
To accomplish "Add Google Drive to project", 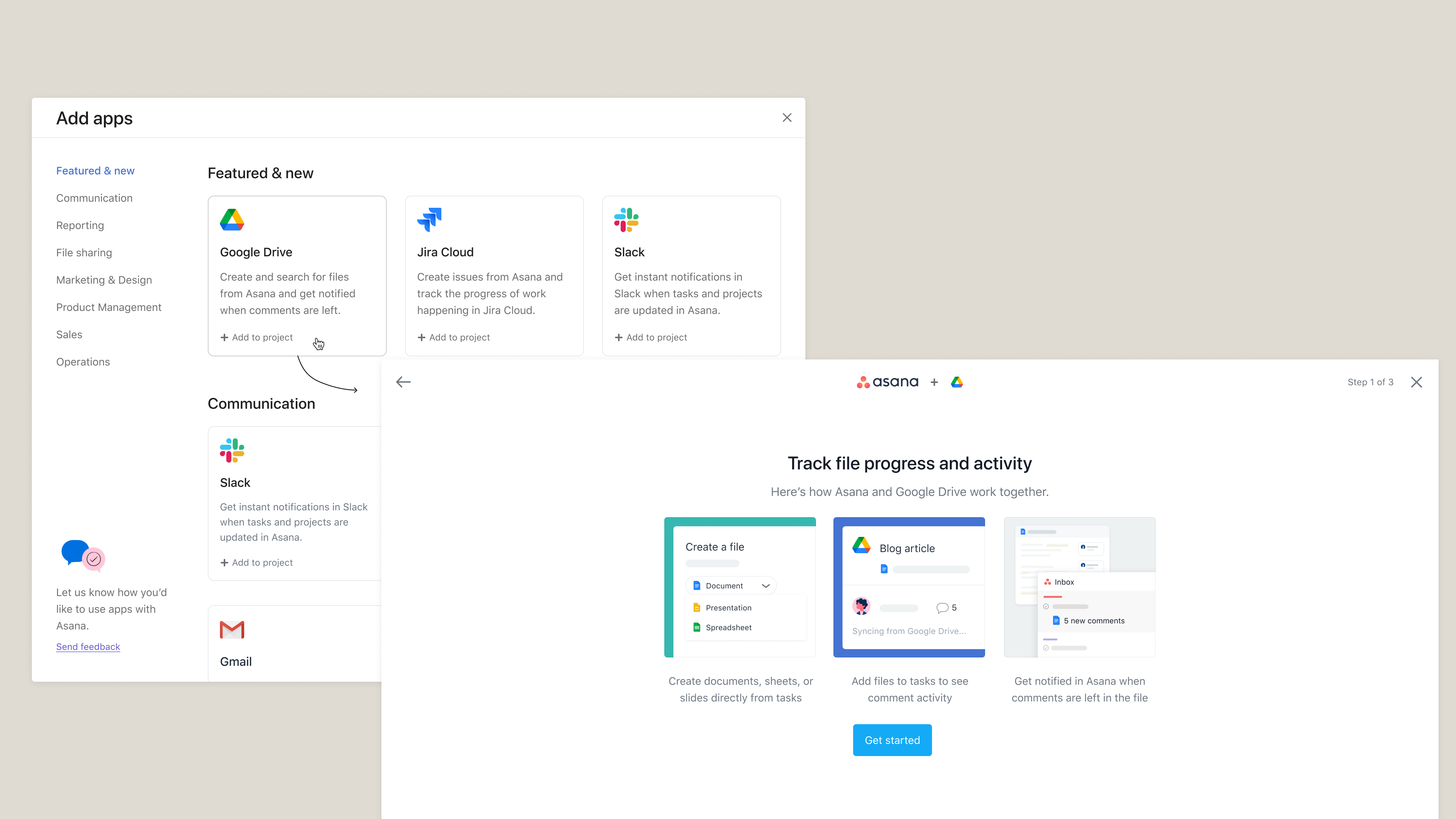I will 256,337.
